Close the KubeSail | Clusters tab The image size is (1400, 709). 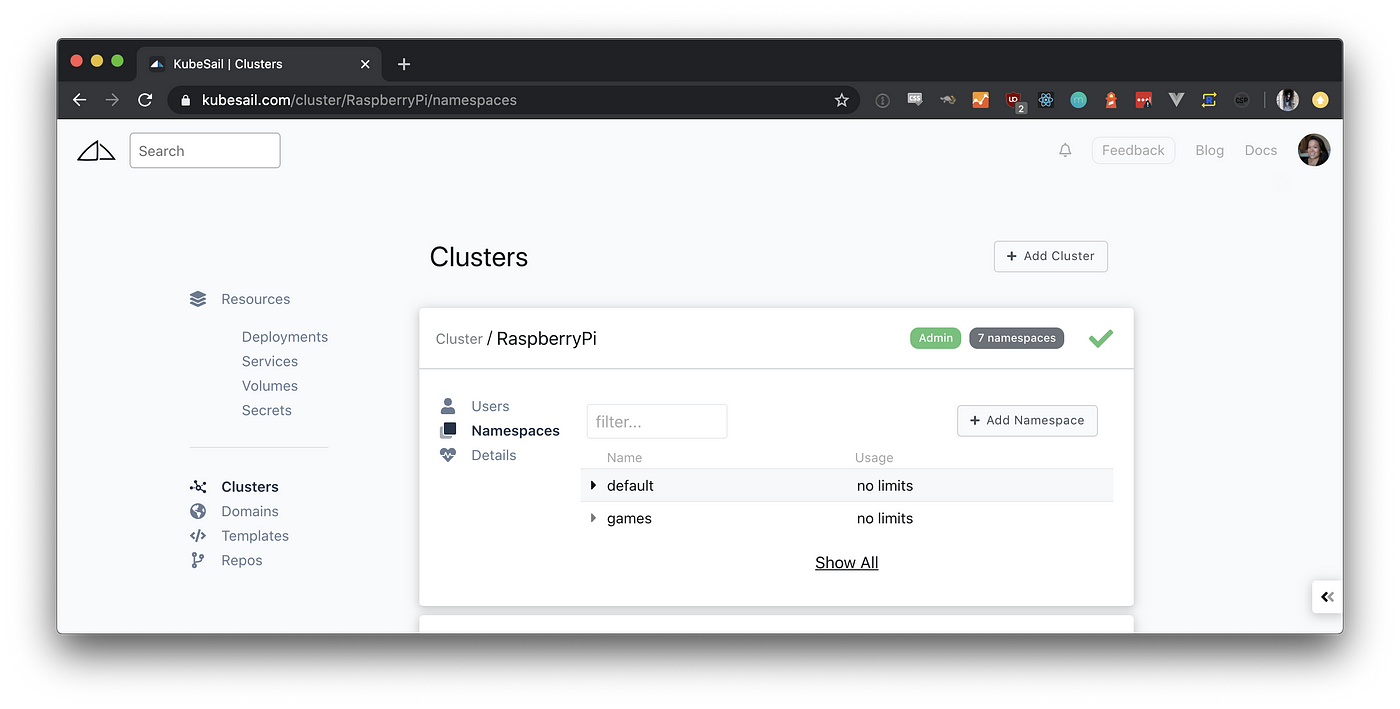click(365, 64)
